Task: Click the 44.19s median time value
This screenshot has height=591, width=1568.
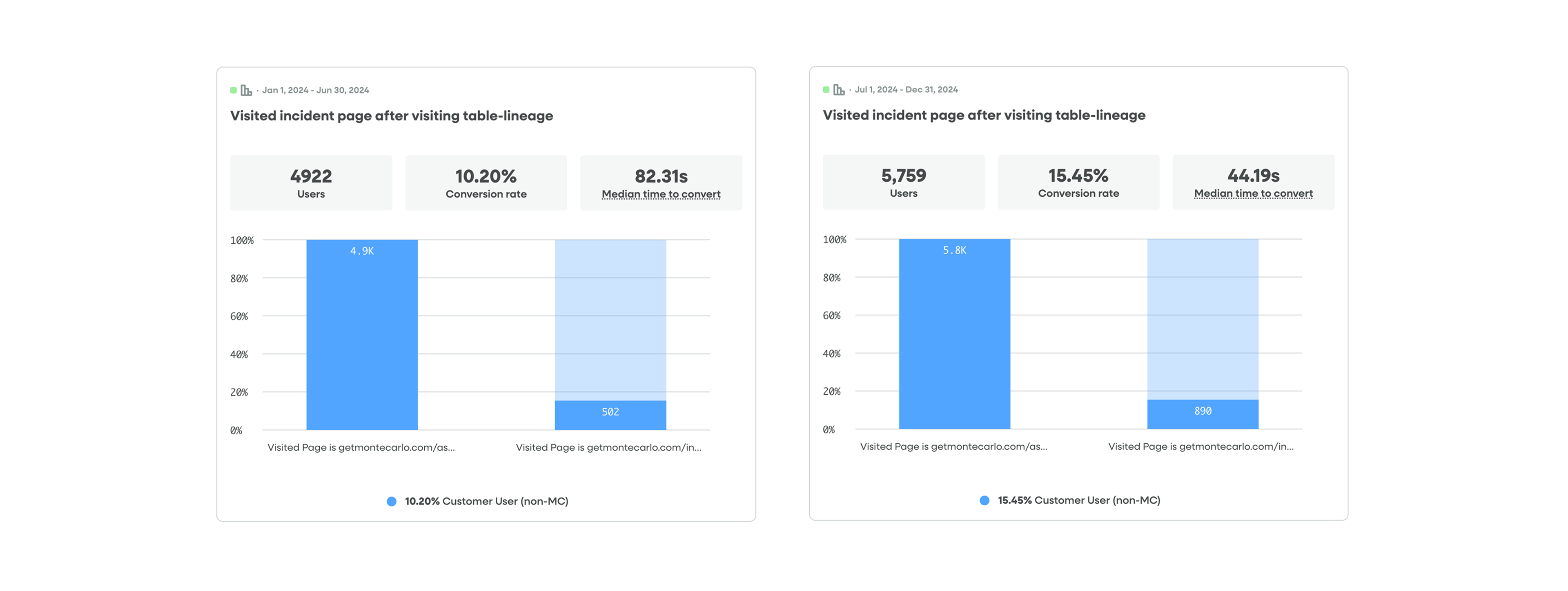Action: click(x=1253, y=176)
